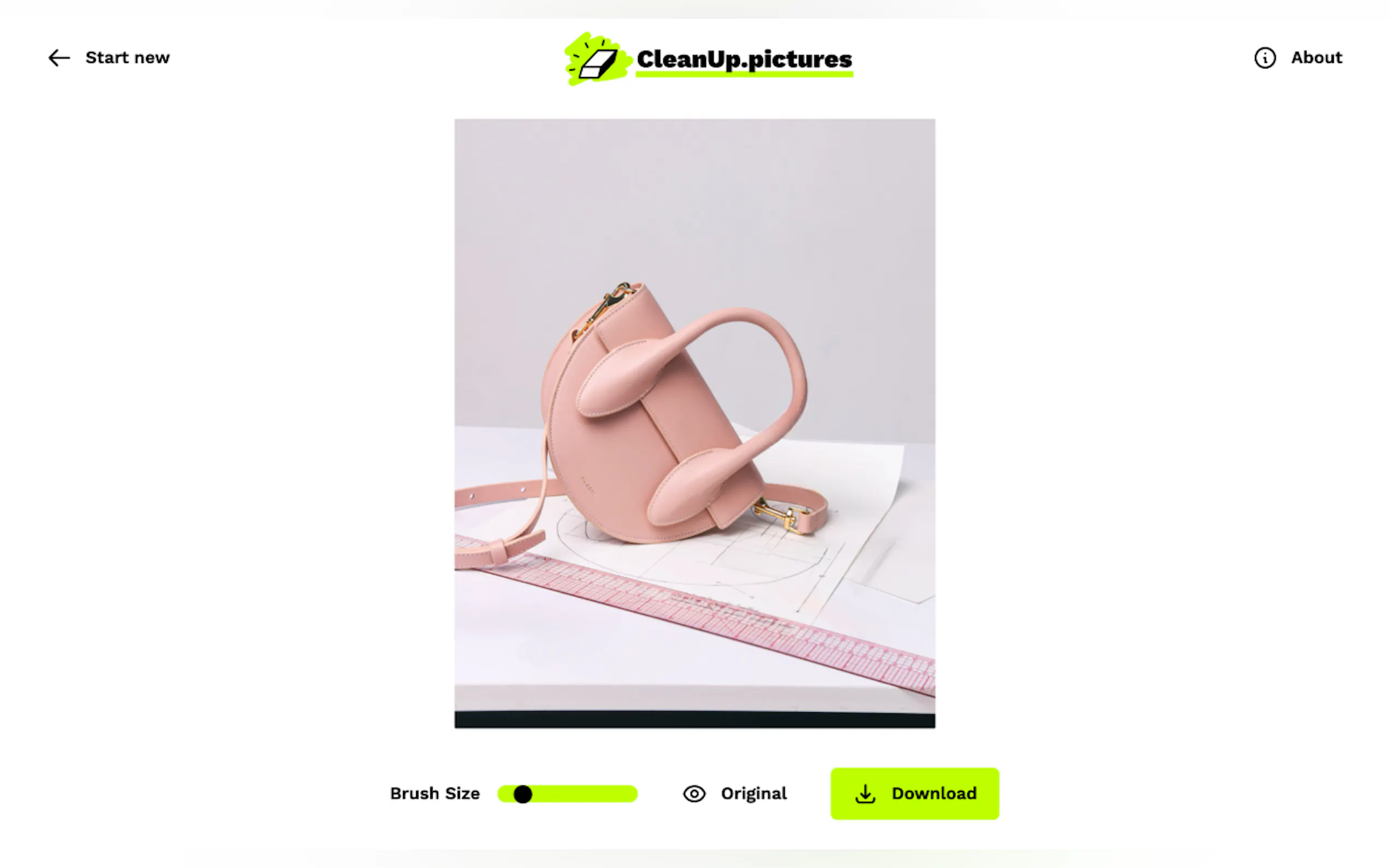
Task: Click the green eraser logo icon
Action: tap(597, 59)
